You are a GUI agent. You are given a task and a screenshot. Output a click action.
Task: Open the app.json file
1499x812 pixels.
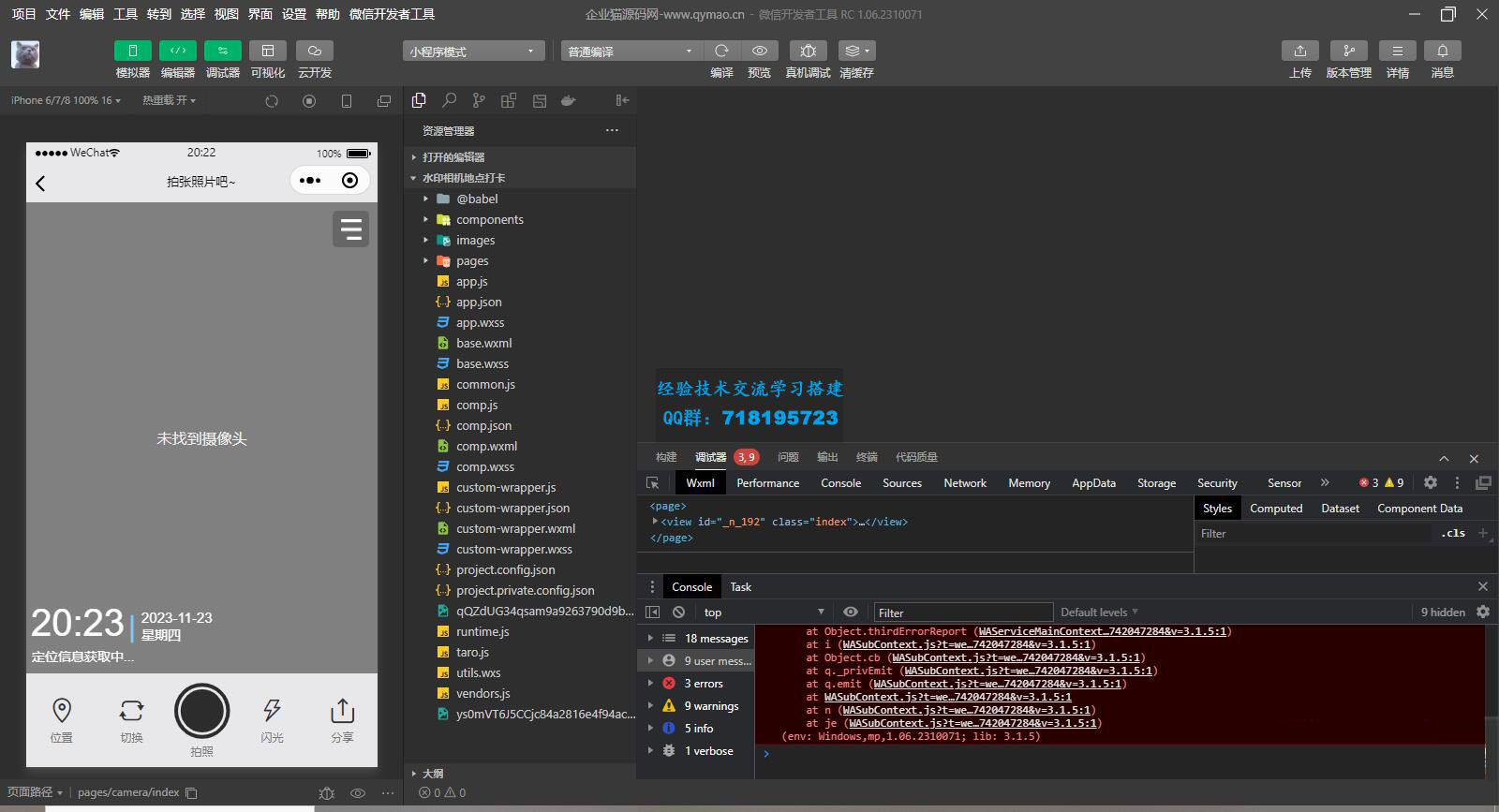point(520,302)
